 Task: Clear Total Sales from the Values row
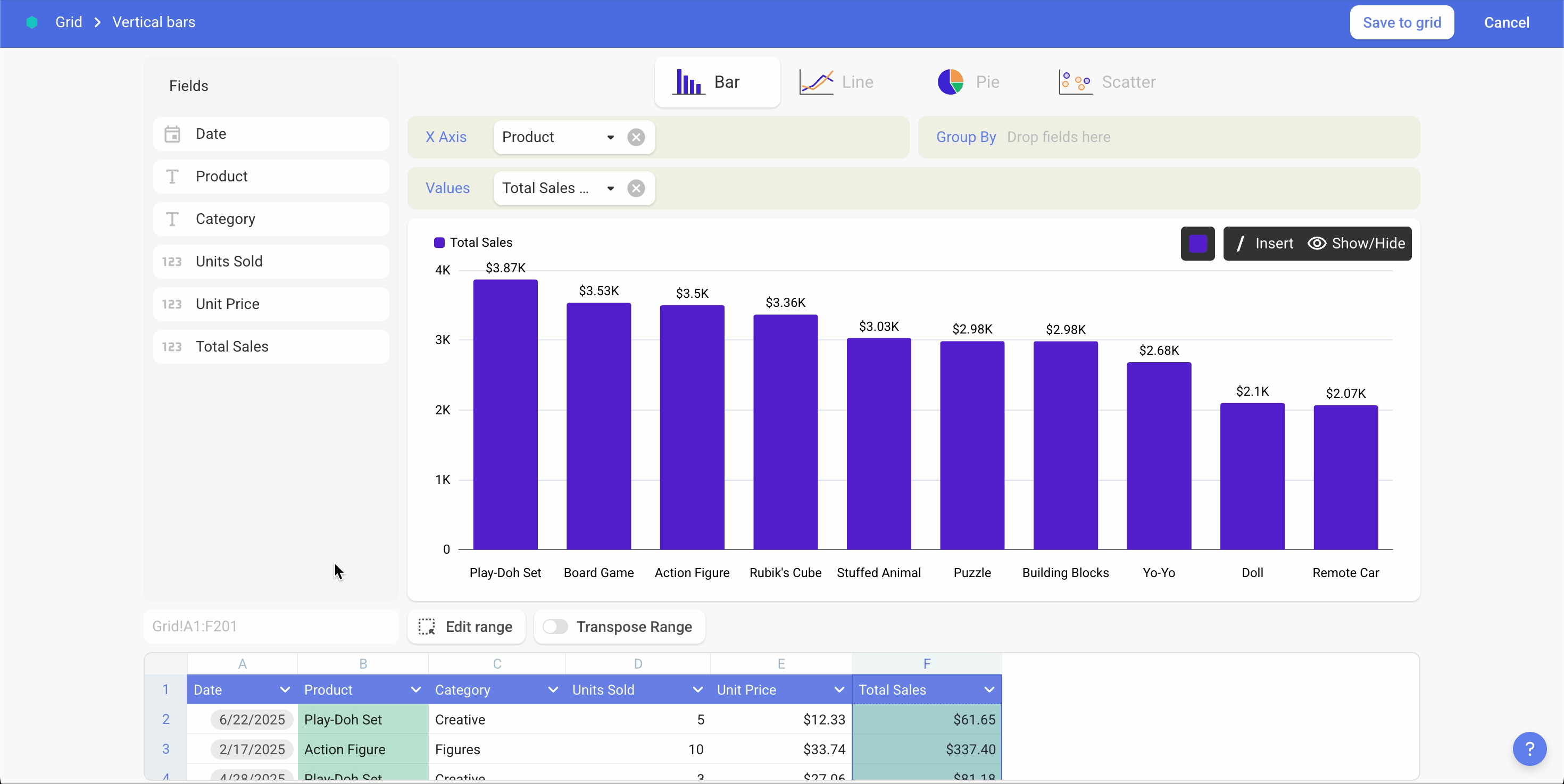(x=637, y=188)
